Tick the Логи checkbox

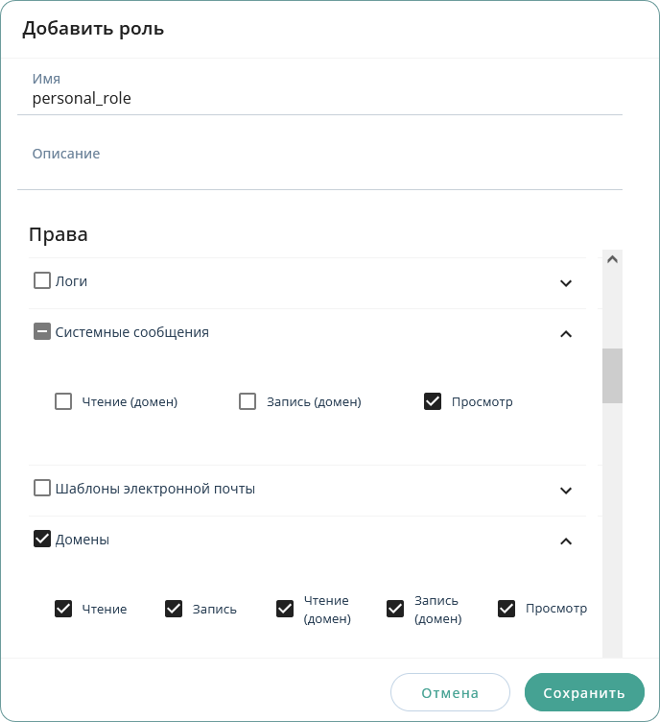pyautogui.click(x=42, y=281)
